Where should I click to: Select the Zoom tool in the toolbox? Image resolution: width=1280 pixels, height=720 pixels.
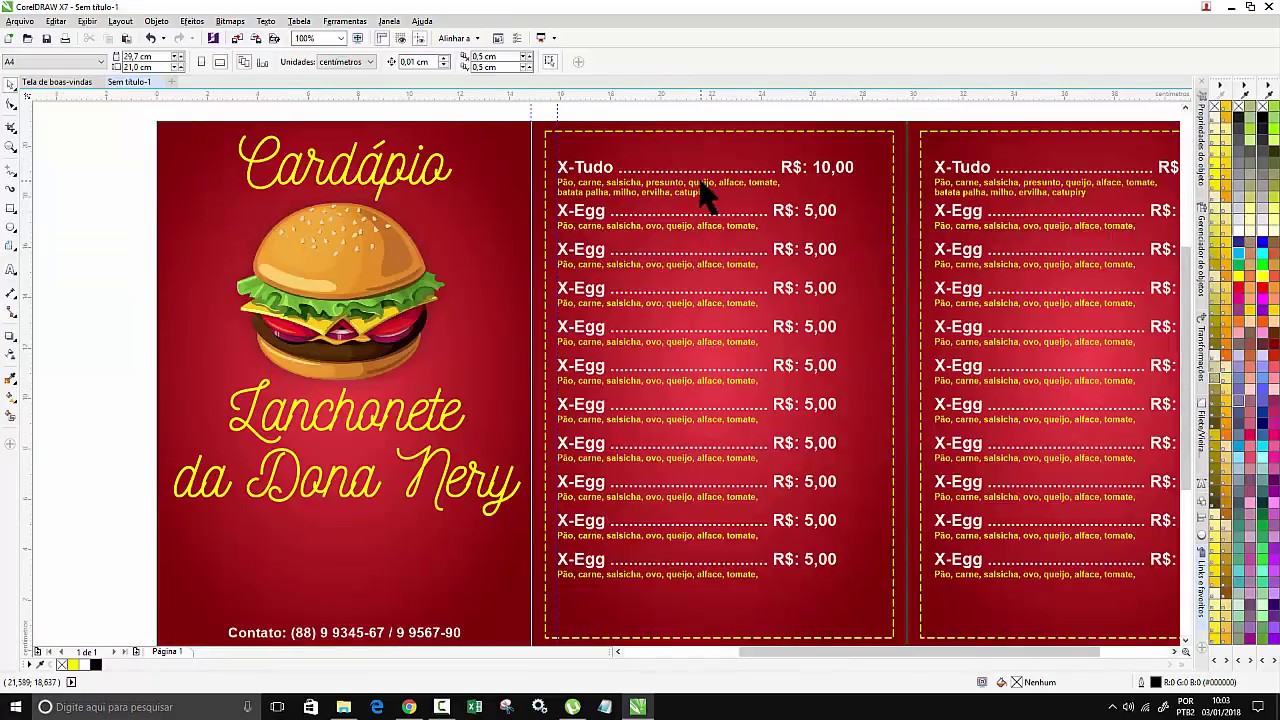click(11, 146)
